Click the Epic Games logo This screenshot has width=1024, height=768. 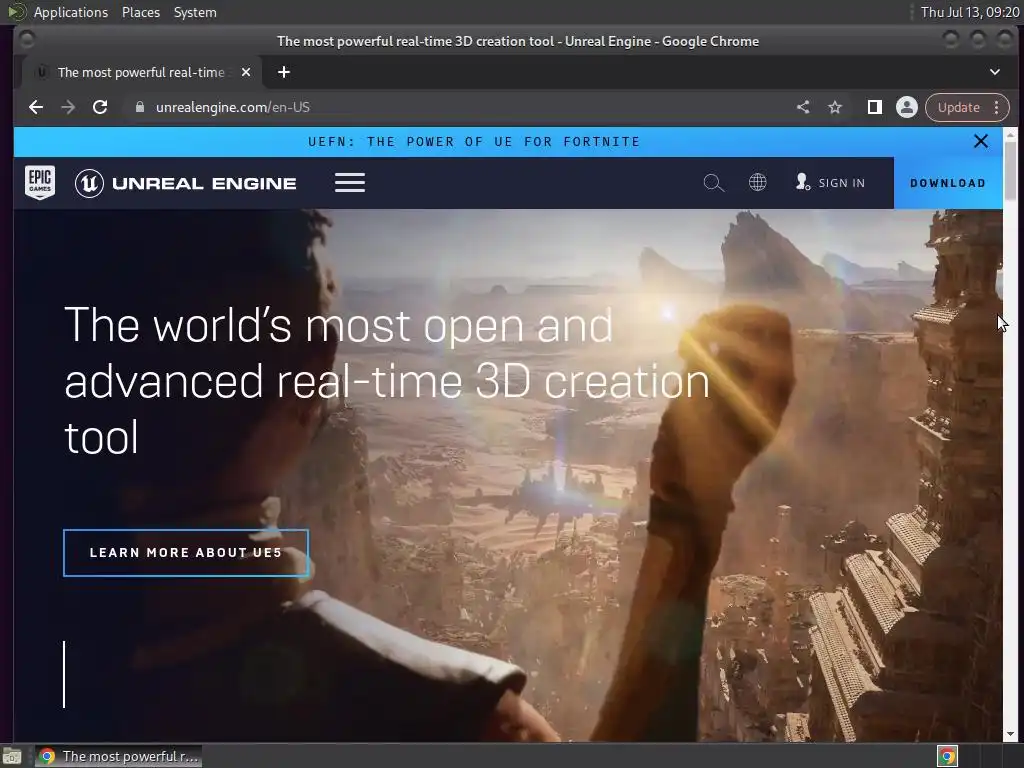(x=40, y=182)
